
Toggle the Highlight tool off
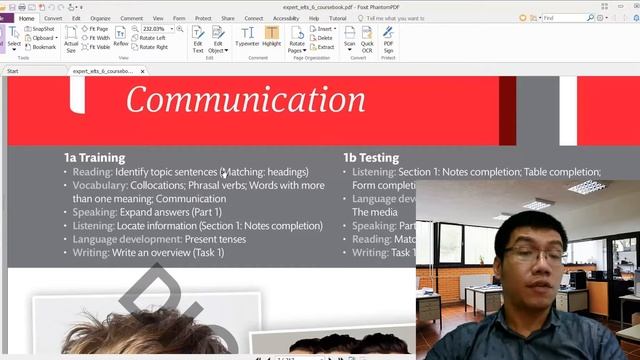click(271, 36)
